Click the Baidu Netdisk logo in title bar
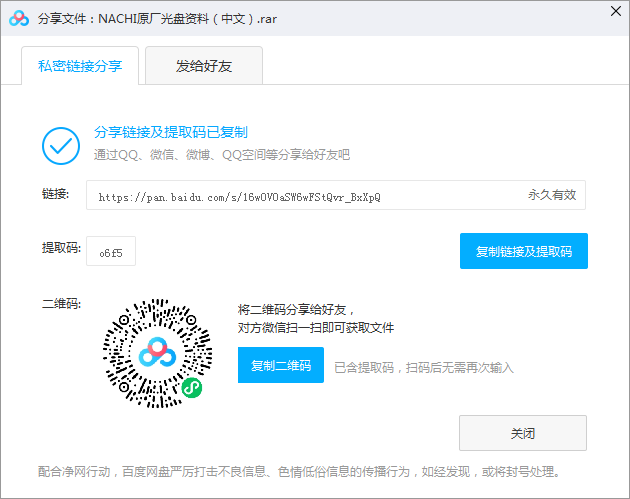Screen dimensions: 630x499 point(19,18)
